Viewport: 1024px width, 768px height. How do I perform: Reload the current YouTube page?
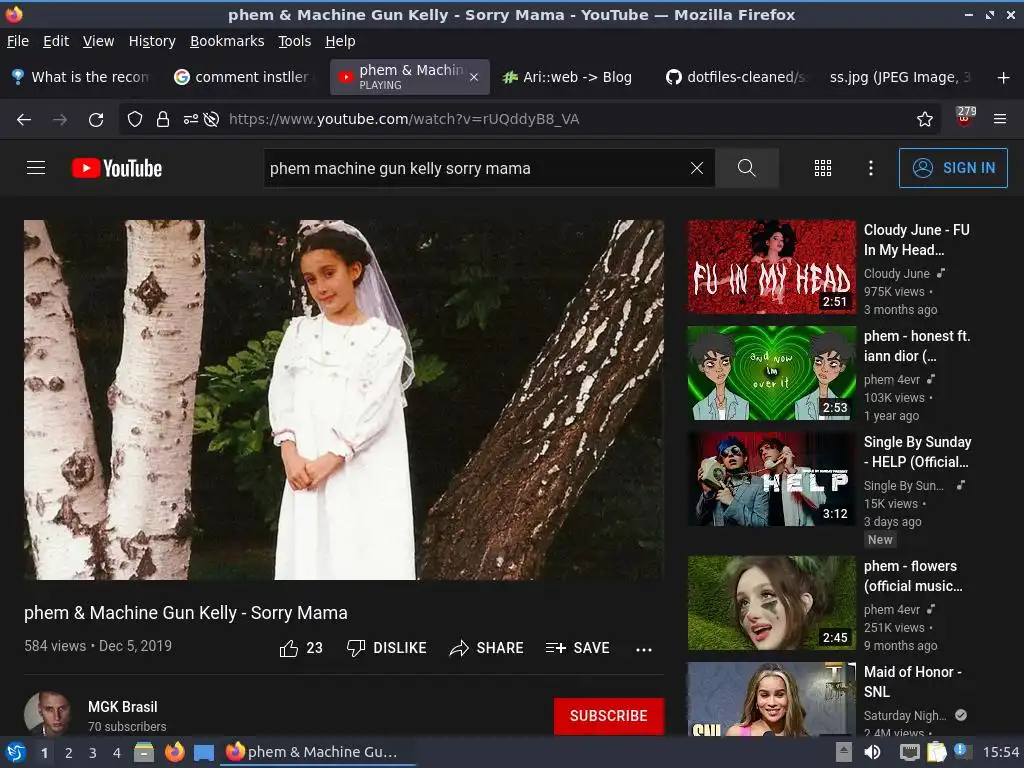click(96, 120)
